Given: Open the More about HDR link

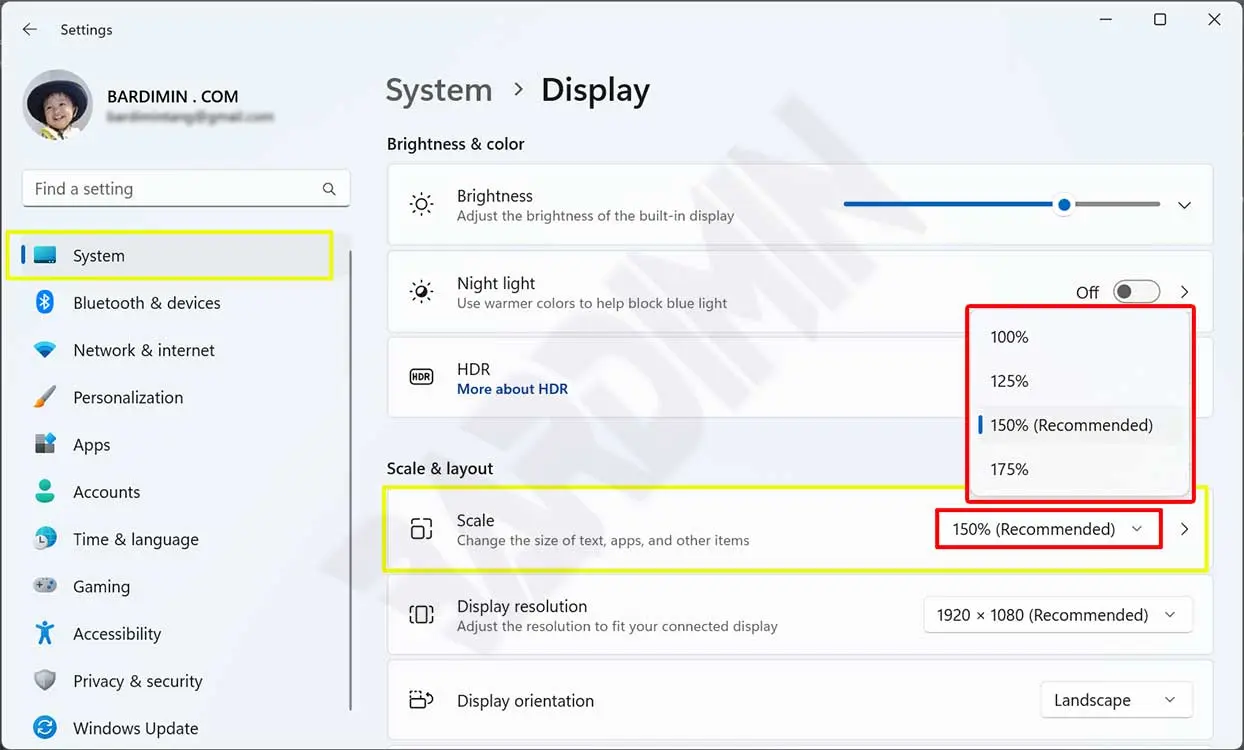Looking at the screenshot, I should pyautogui.click(x=512, y=389).
